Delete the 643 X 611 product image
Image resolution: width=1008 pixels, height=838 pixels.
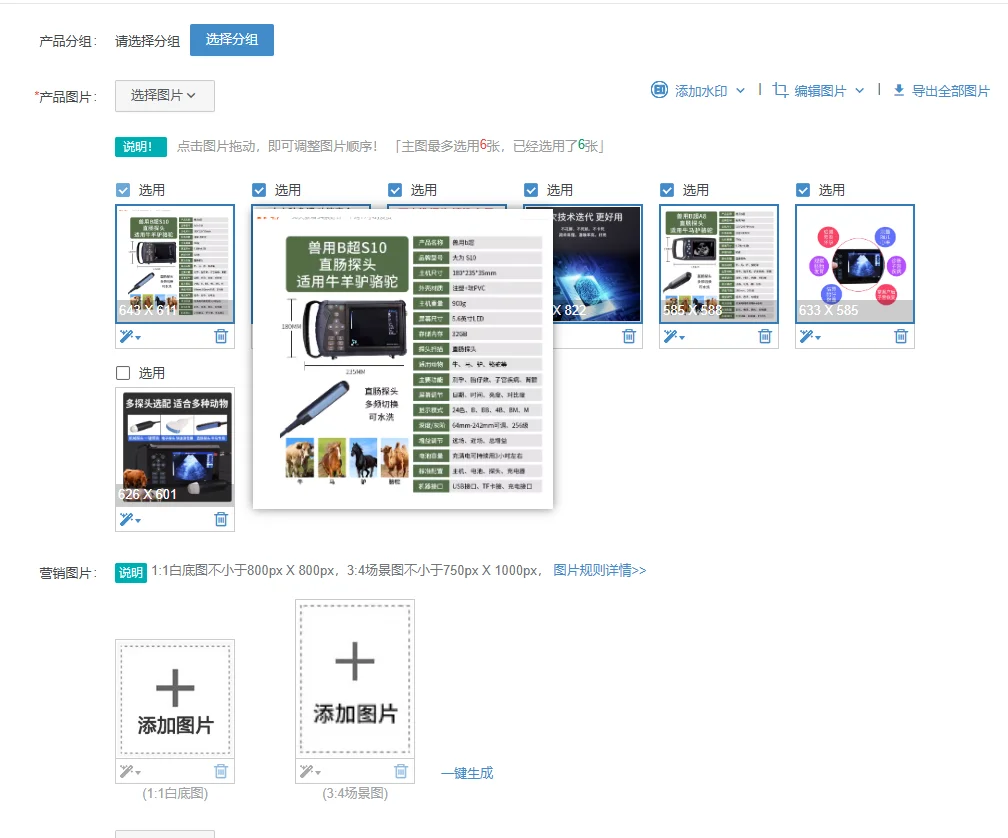[220, 336]
